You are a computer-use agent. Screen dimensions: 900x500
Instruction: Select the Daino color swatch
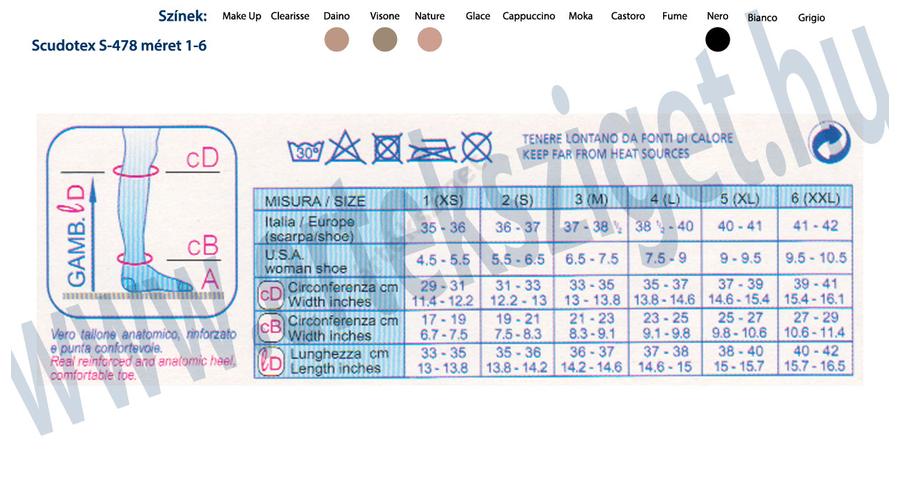point(336,40)
